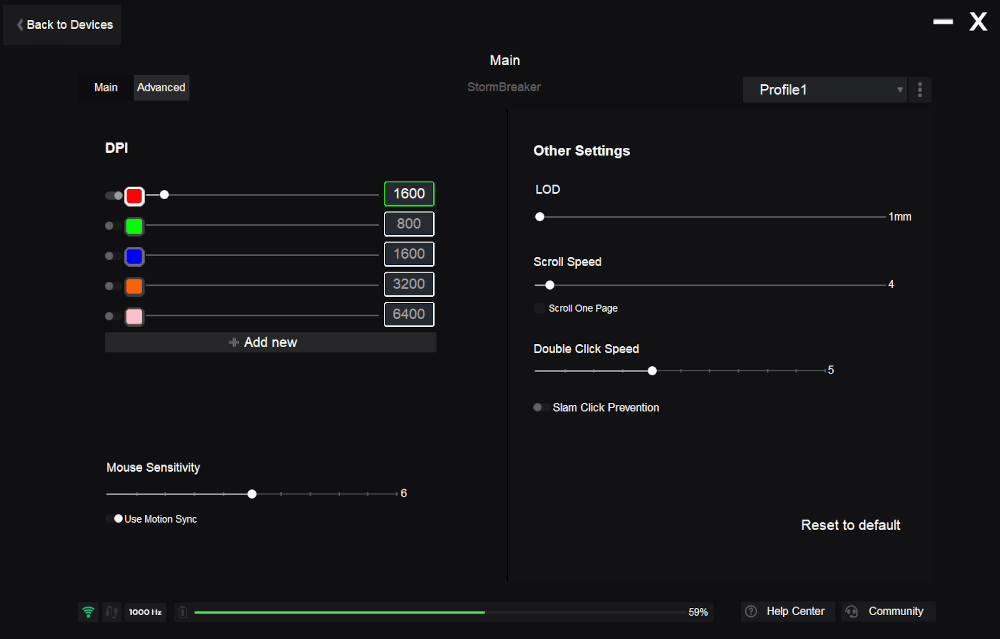Image resolution: width=1000 pixels, height=639 pixels.
Task: Enable the pink DPI stage toggle
Action: coord(113,316)
